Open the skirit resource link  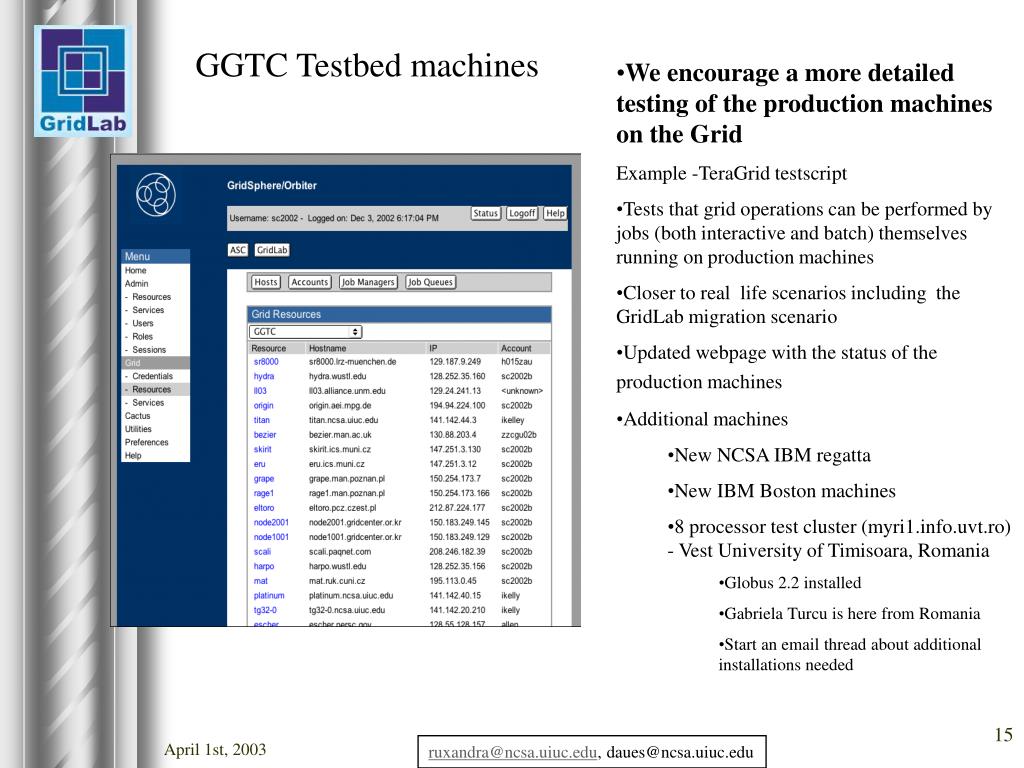tap(263, 449)
